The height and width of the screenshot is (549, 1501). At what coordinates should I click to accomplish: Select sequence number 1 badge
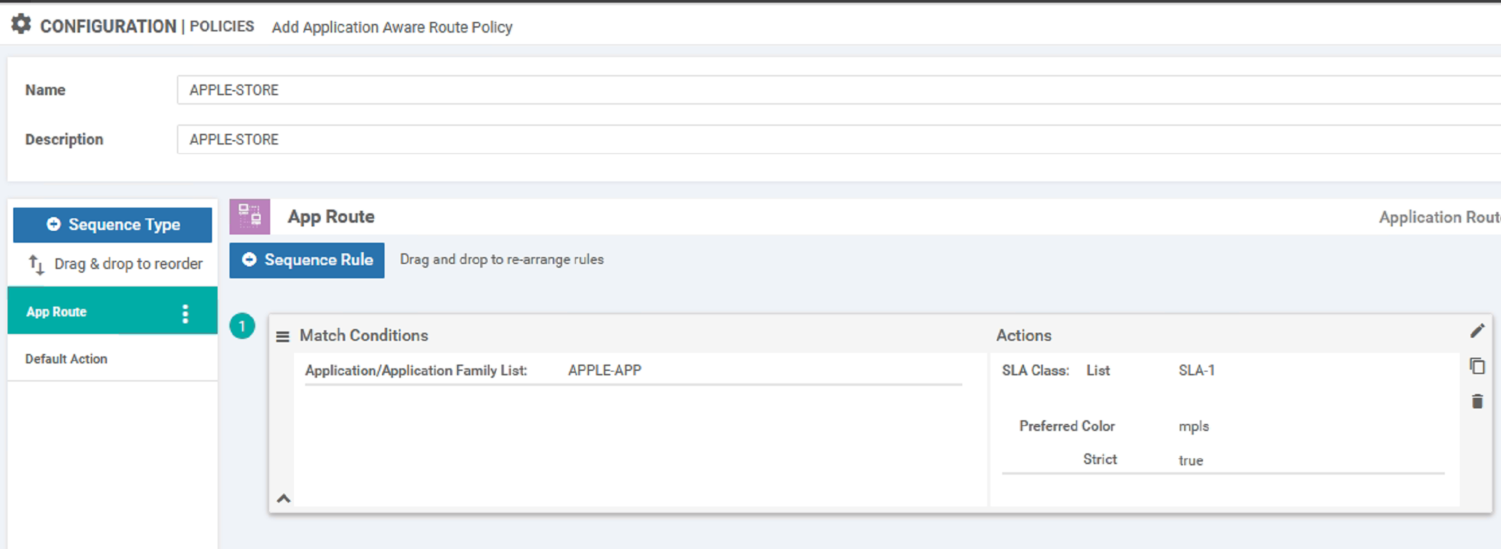242,326
